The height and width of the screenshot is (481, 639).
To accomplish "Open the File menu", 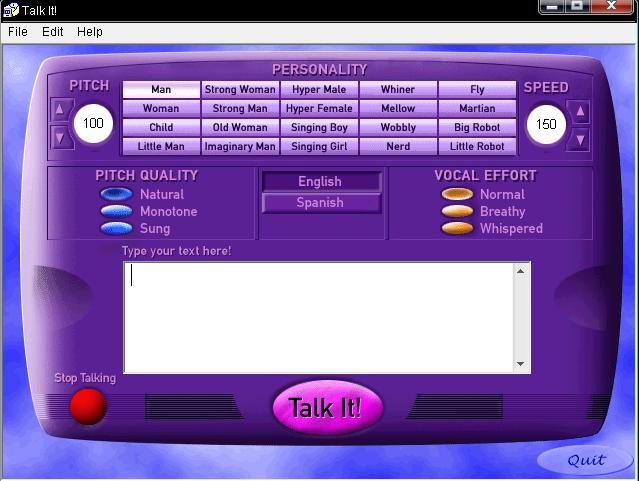I will pyautogui.click(x=18, y=32).
